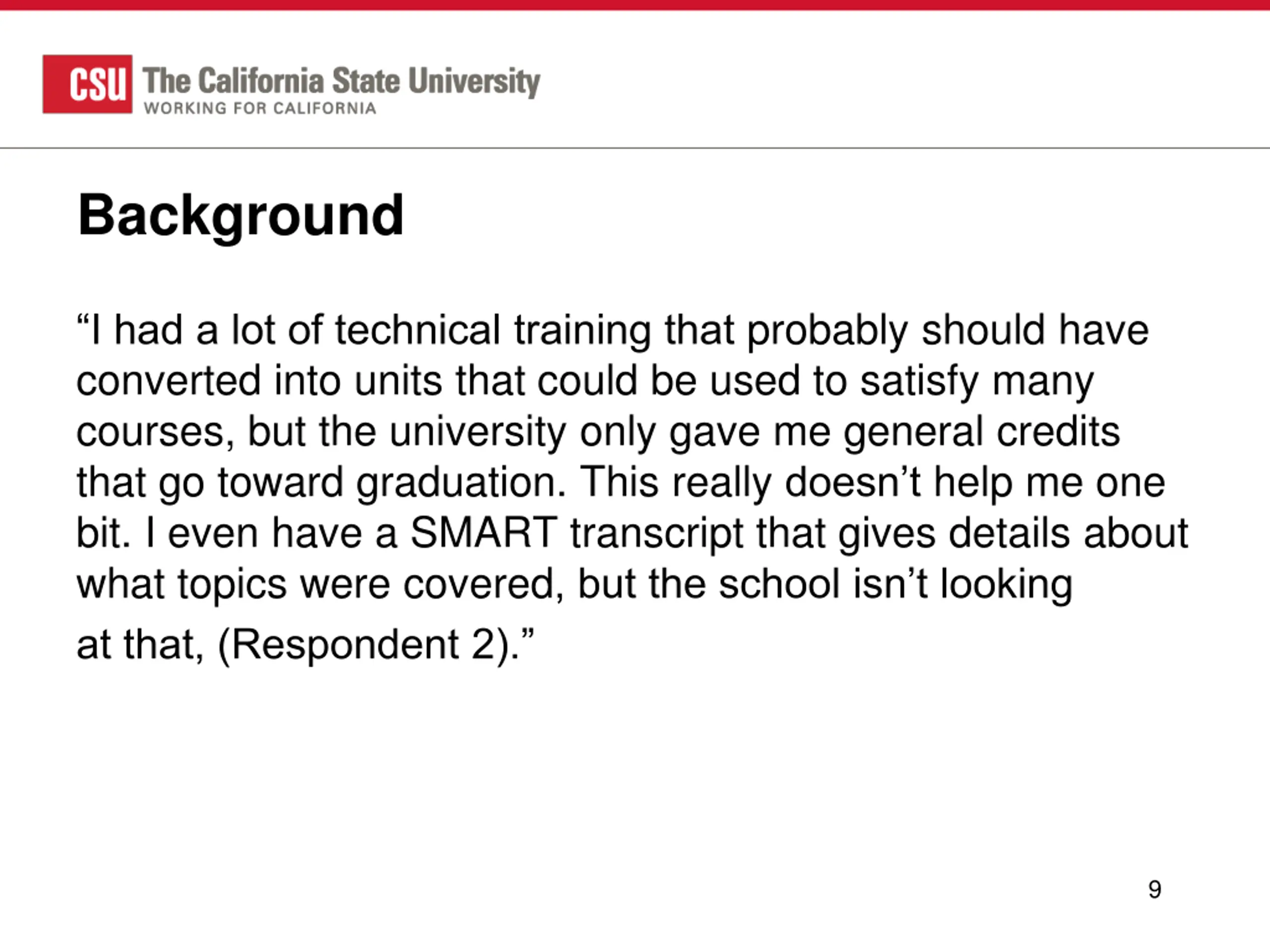Screen dimensions: 1270x952
Task: Click the "WORKING FOR CALIFORNIA" tagline
Action: coord(260,109)
